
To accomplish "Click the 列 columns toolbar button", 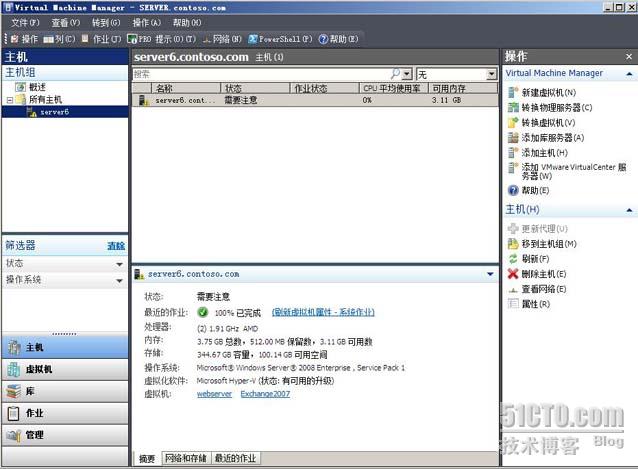I will pos(59,39).
